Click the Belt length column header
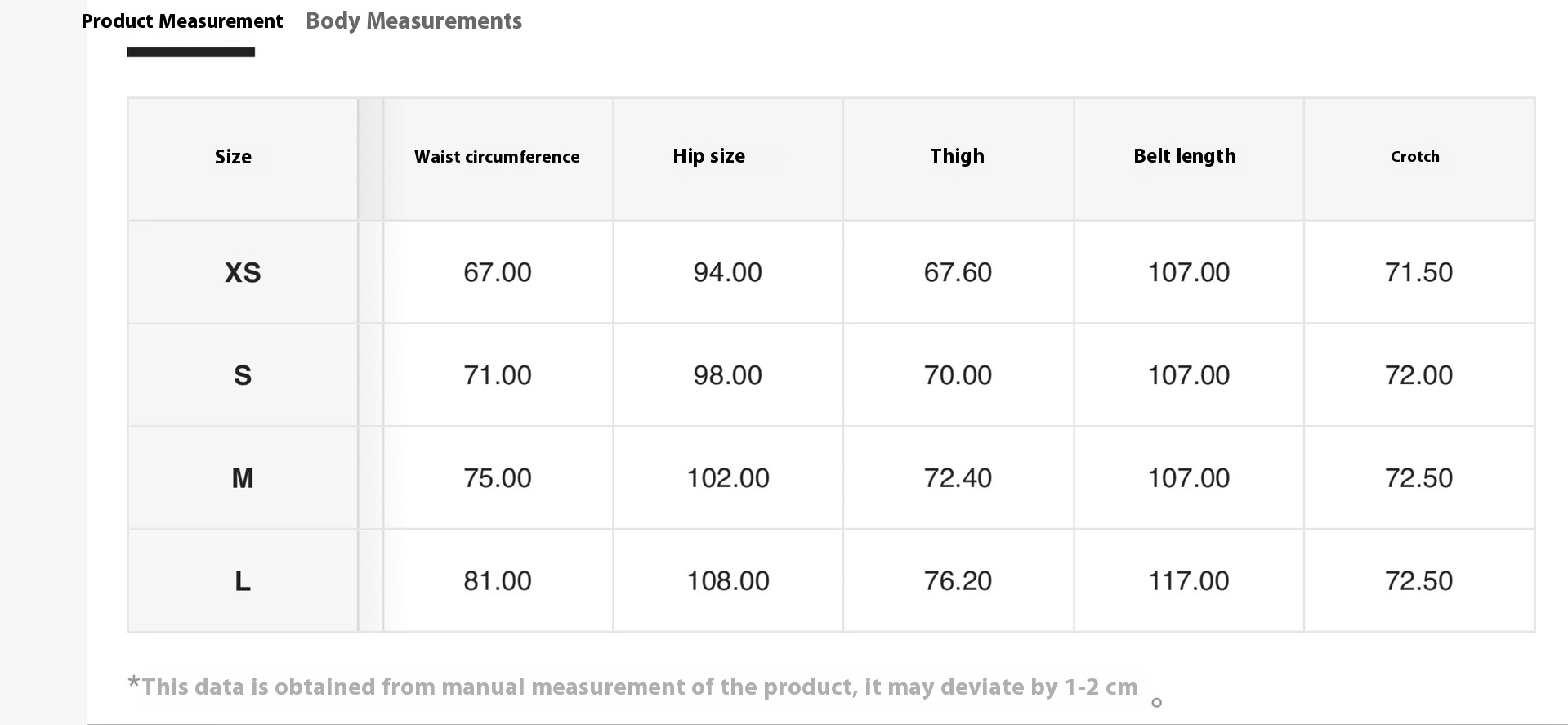The height and width of the screenshot is (725, 1568). (1185, 156)
